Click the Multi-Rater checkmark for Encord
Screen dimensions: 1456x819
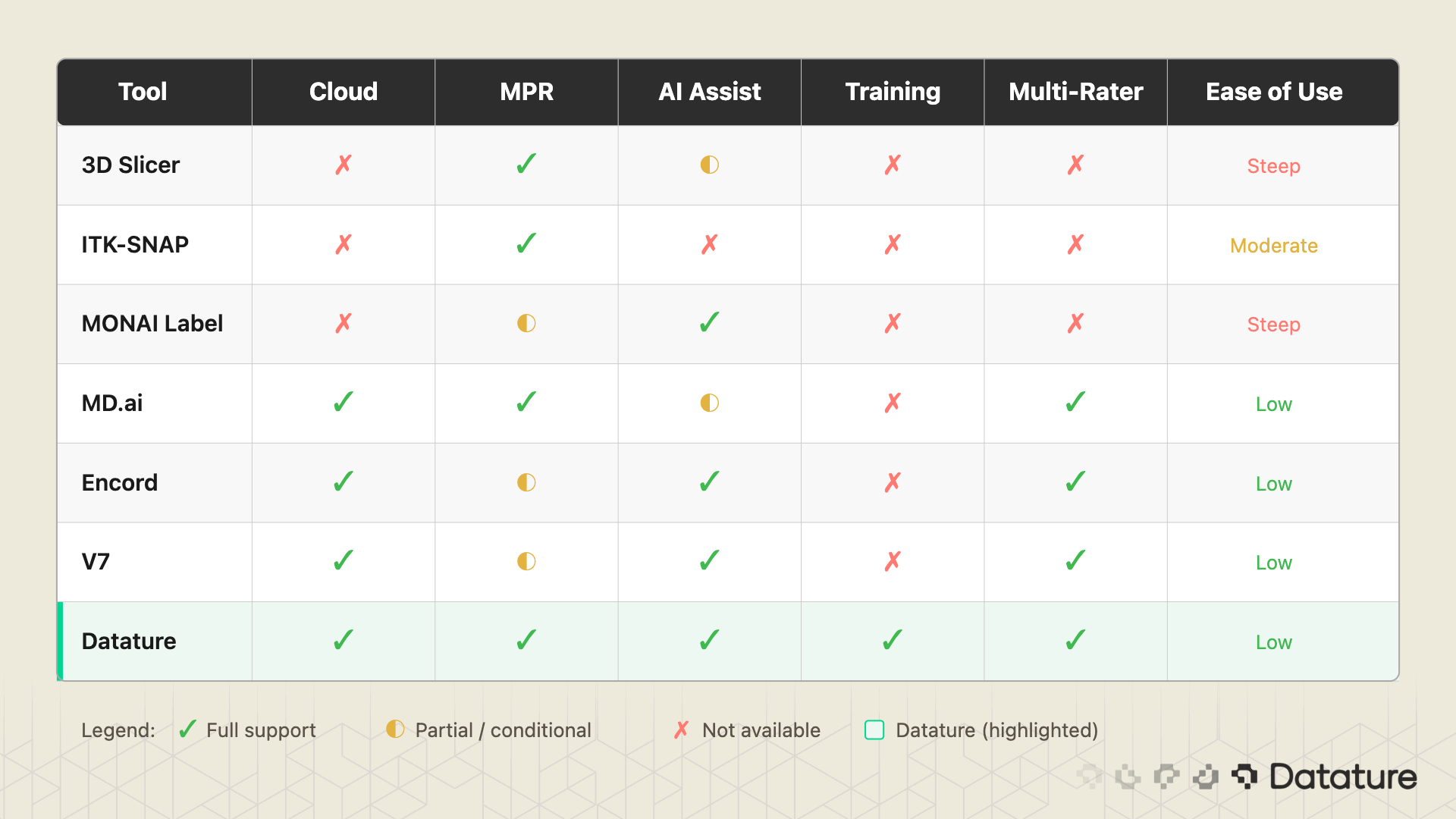tap(1075, 482)
